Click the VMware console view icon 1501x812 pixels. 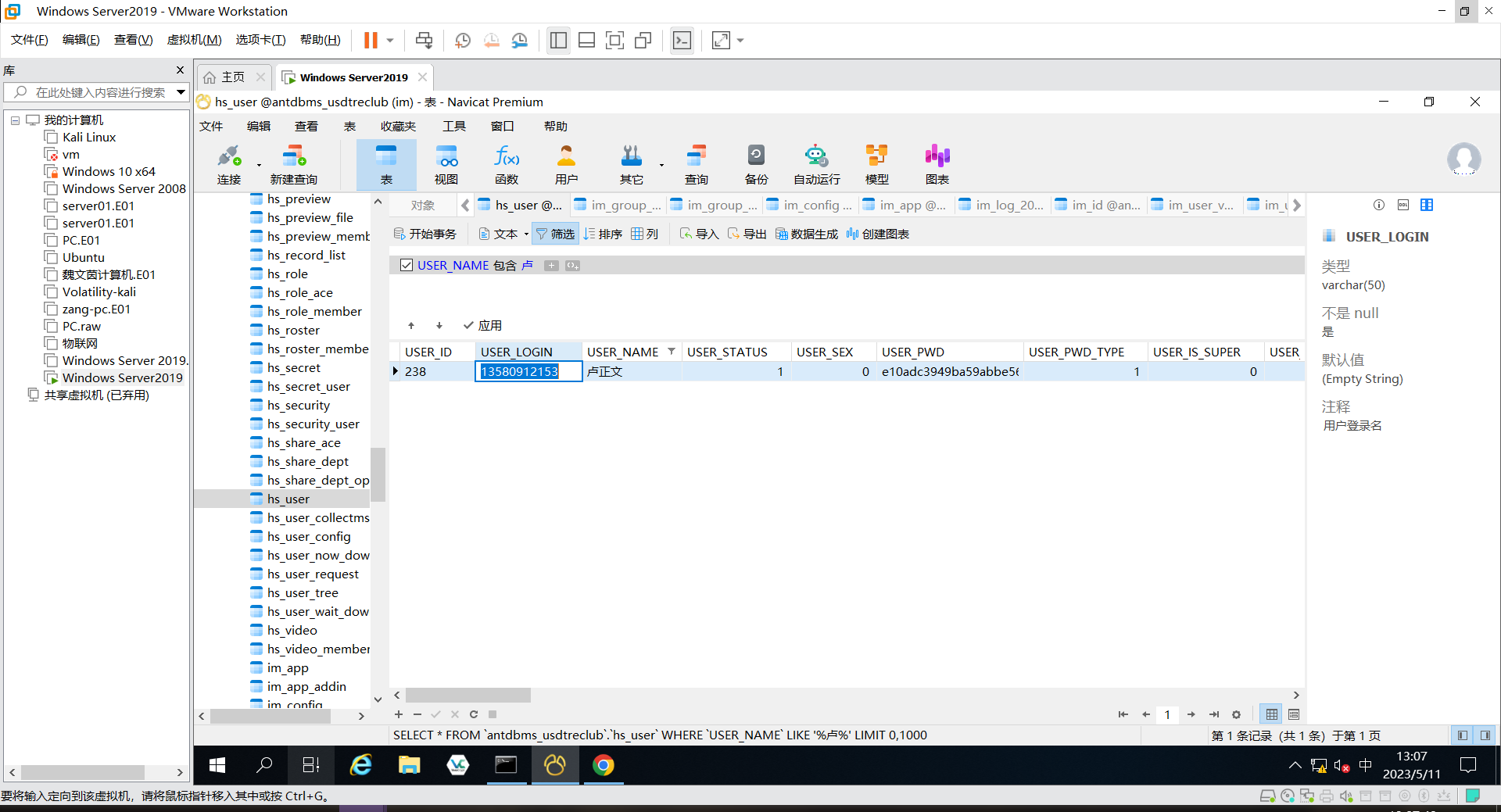tap(682, 40)
